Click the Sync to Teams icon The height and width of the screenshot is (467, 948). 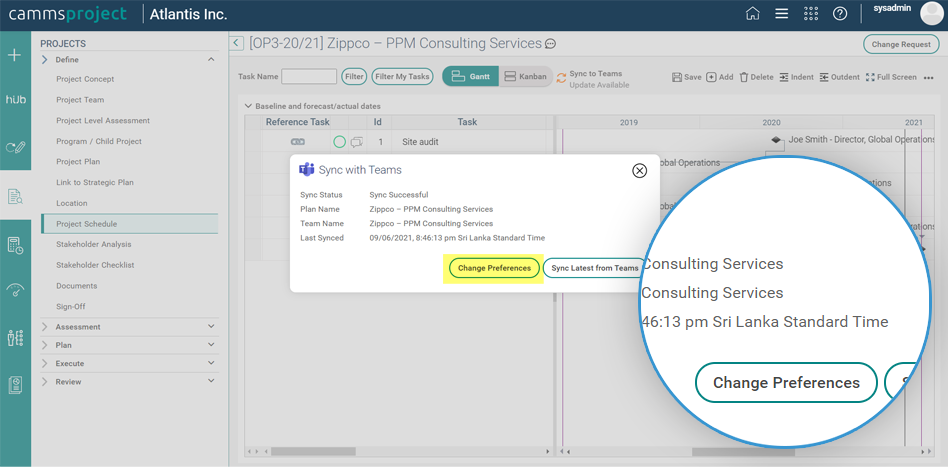(562, 77)
